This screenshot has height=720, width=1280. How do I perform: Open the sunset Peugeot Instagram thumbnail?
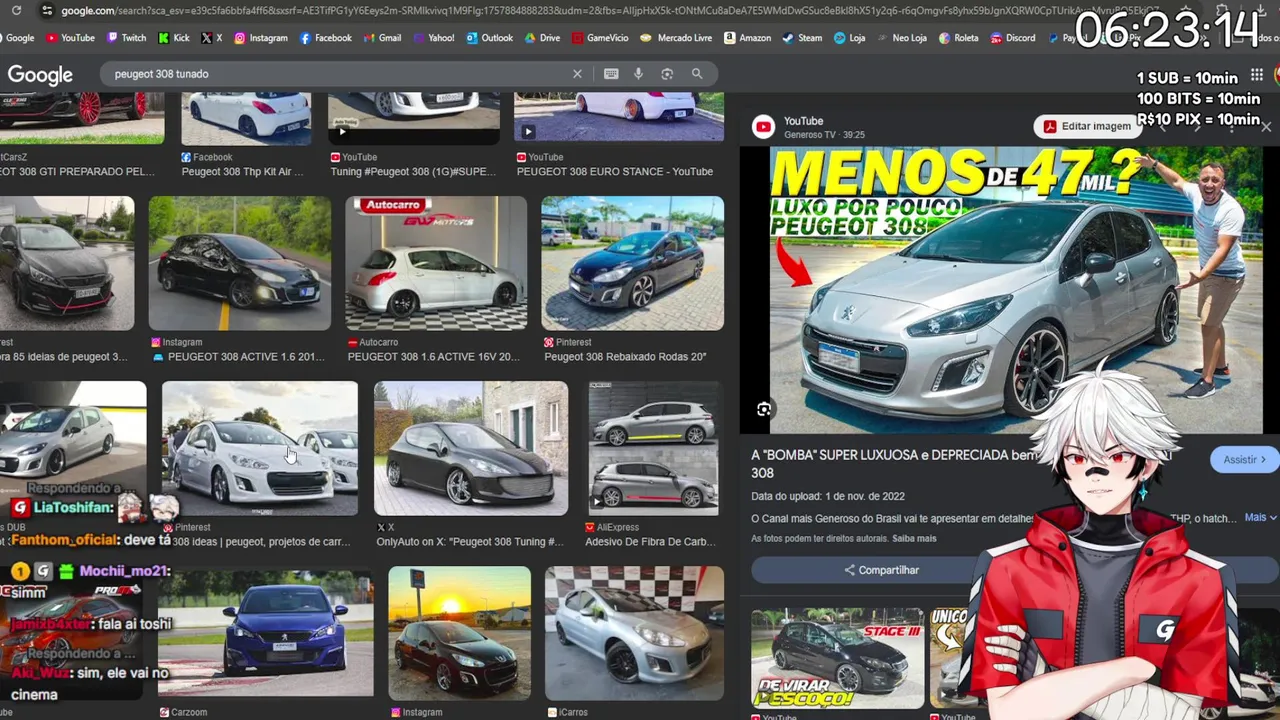click(x=460, y=632)
